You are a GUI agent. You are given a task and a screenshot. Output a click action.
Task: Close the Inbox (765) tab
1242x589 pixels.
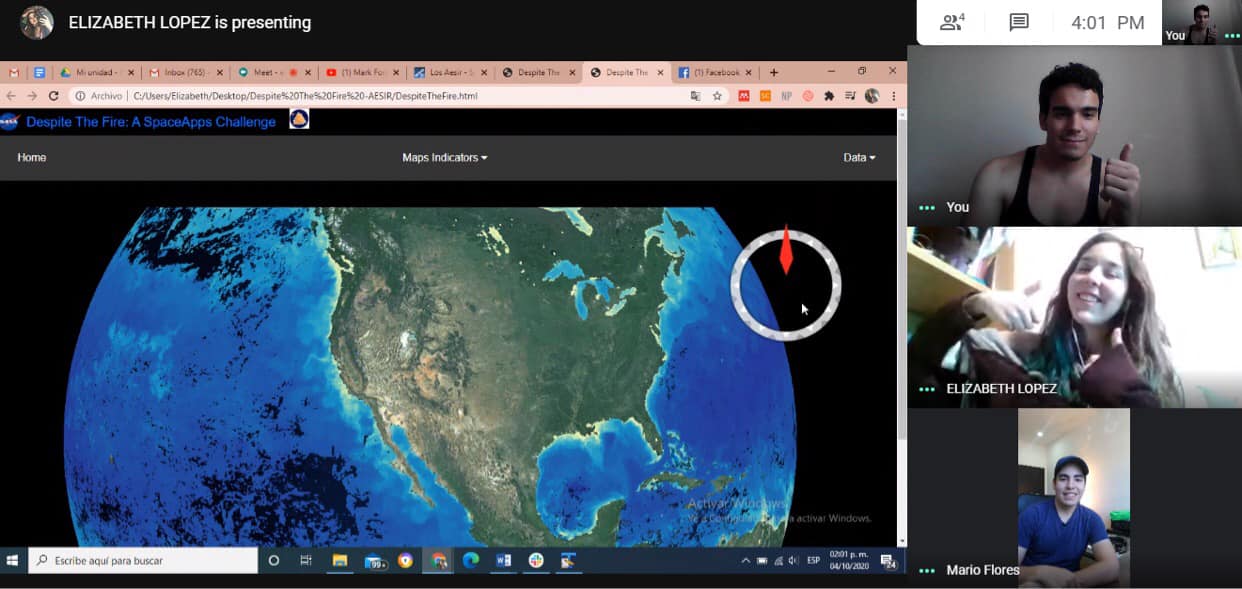[218, 73]
